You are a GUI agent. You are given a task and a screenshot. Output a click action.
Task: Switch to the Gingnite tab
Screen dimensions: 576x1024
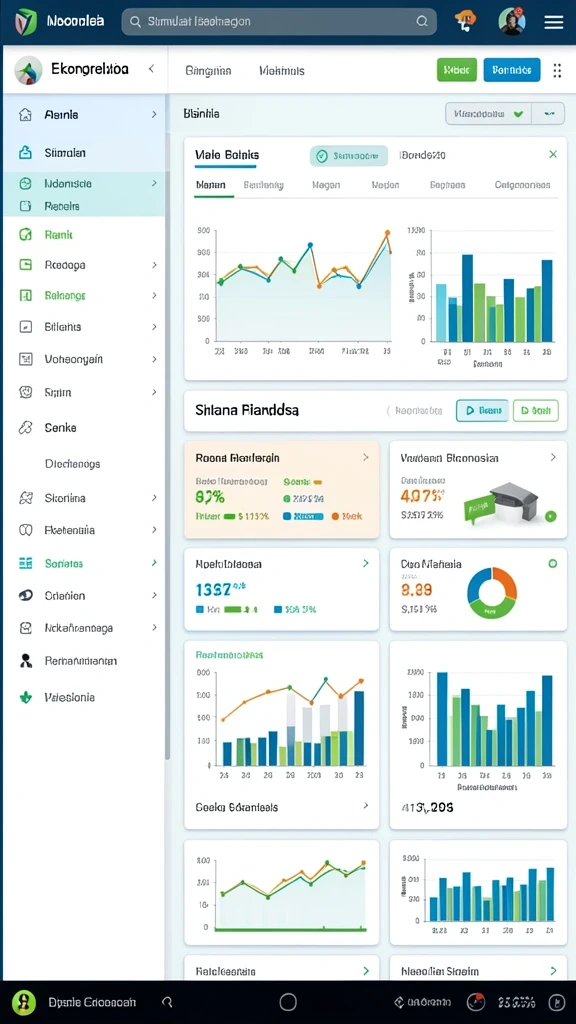208,71
